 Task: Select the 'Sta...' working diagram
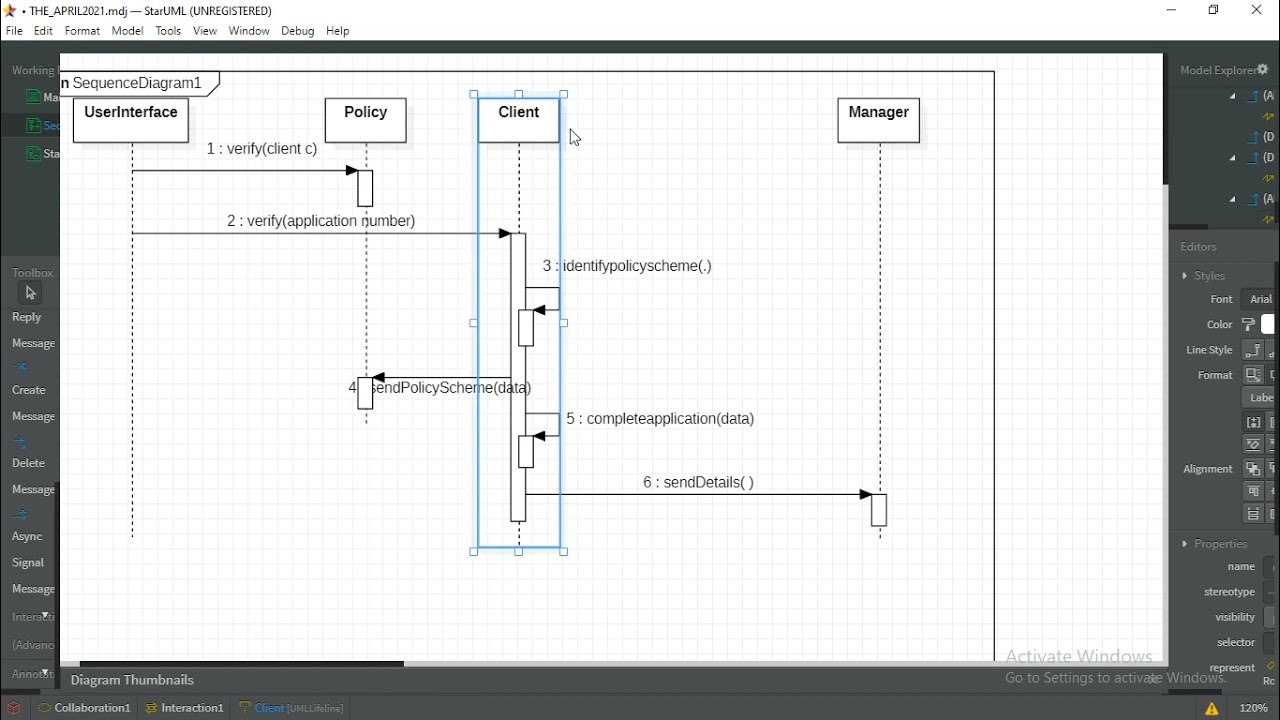42,154
